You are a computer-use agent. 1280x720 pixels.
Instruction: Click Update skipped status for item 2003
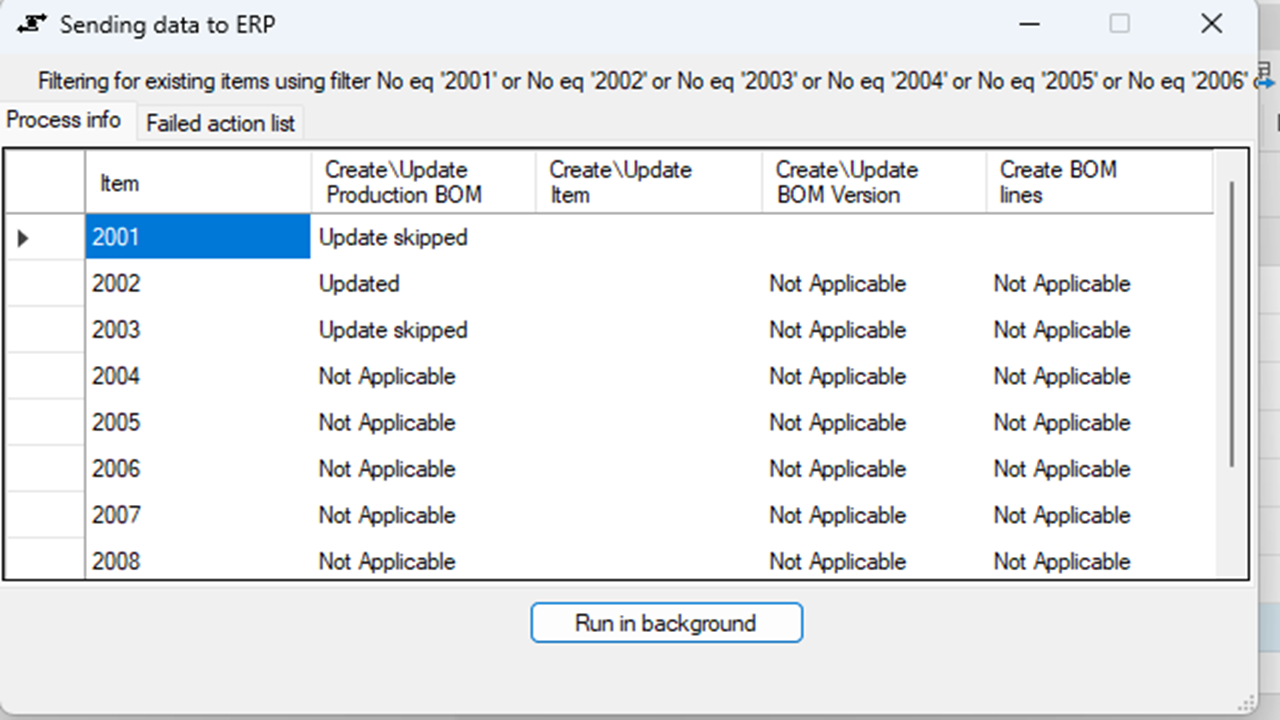point(393,330)
